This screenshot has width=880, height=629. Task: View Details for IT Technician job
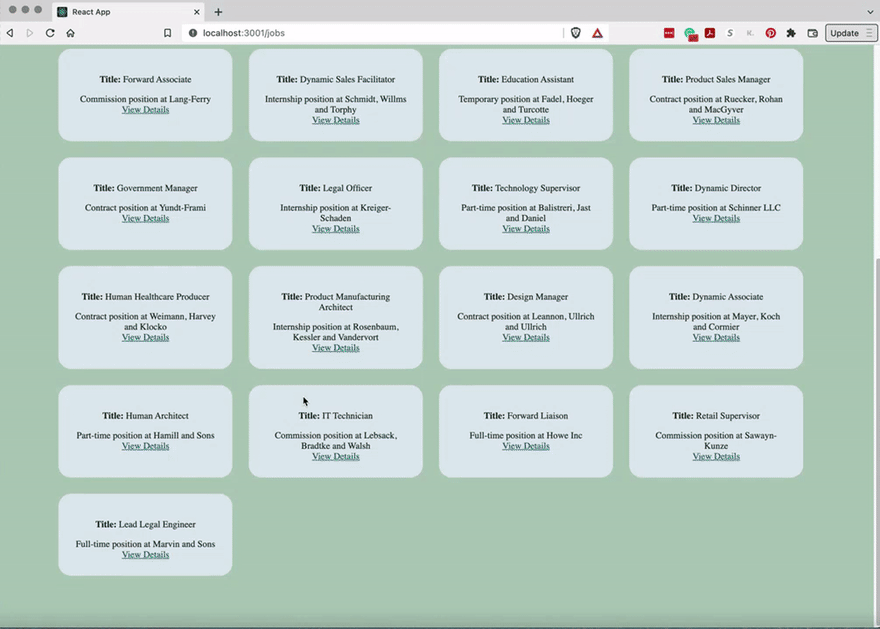(x=336, y=457)
